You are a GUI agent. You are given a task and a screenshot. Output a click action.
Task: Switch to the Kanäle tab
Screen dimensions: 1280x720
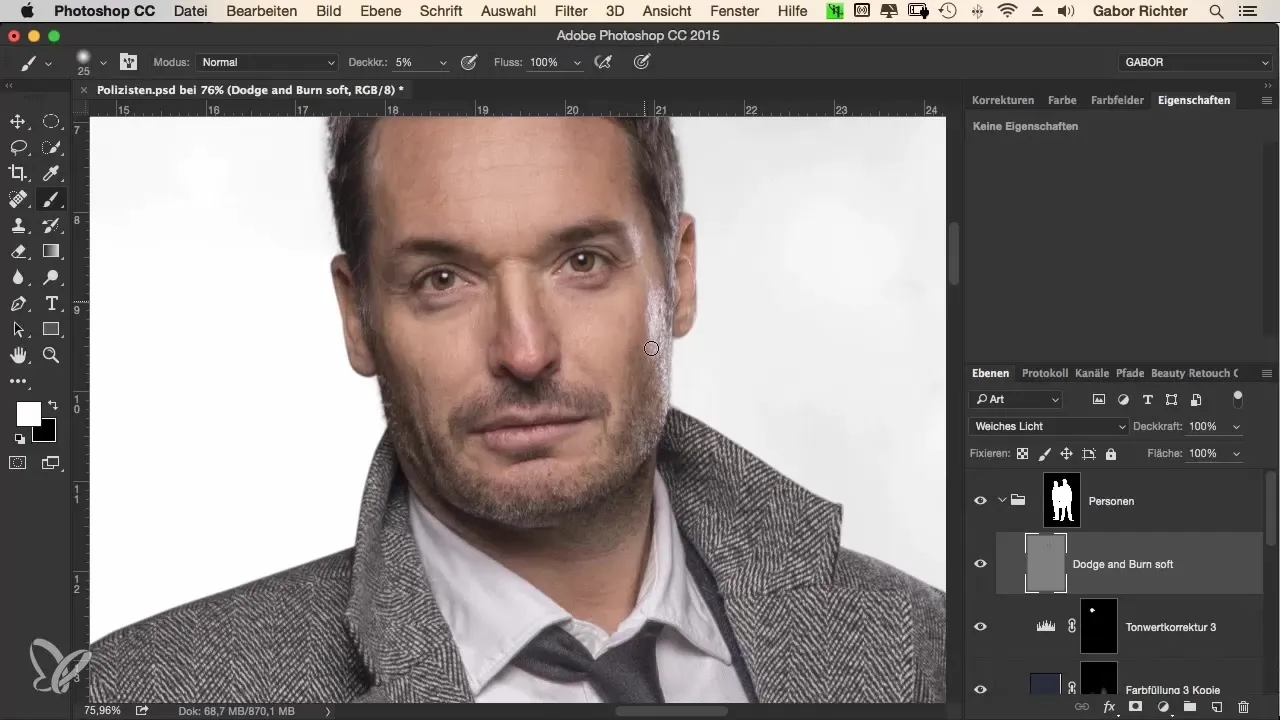1092,373
